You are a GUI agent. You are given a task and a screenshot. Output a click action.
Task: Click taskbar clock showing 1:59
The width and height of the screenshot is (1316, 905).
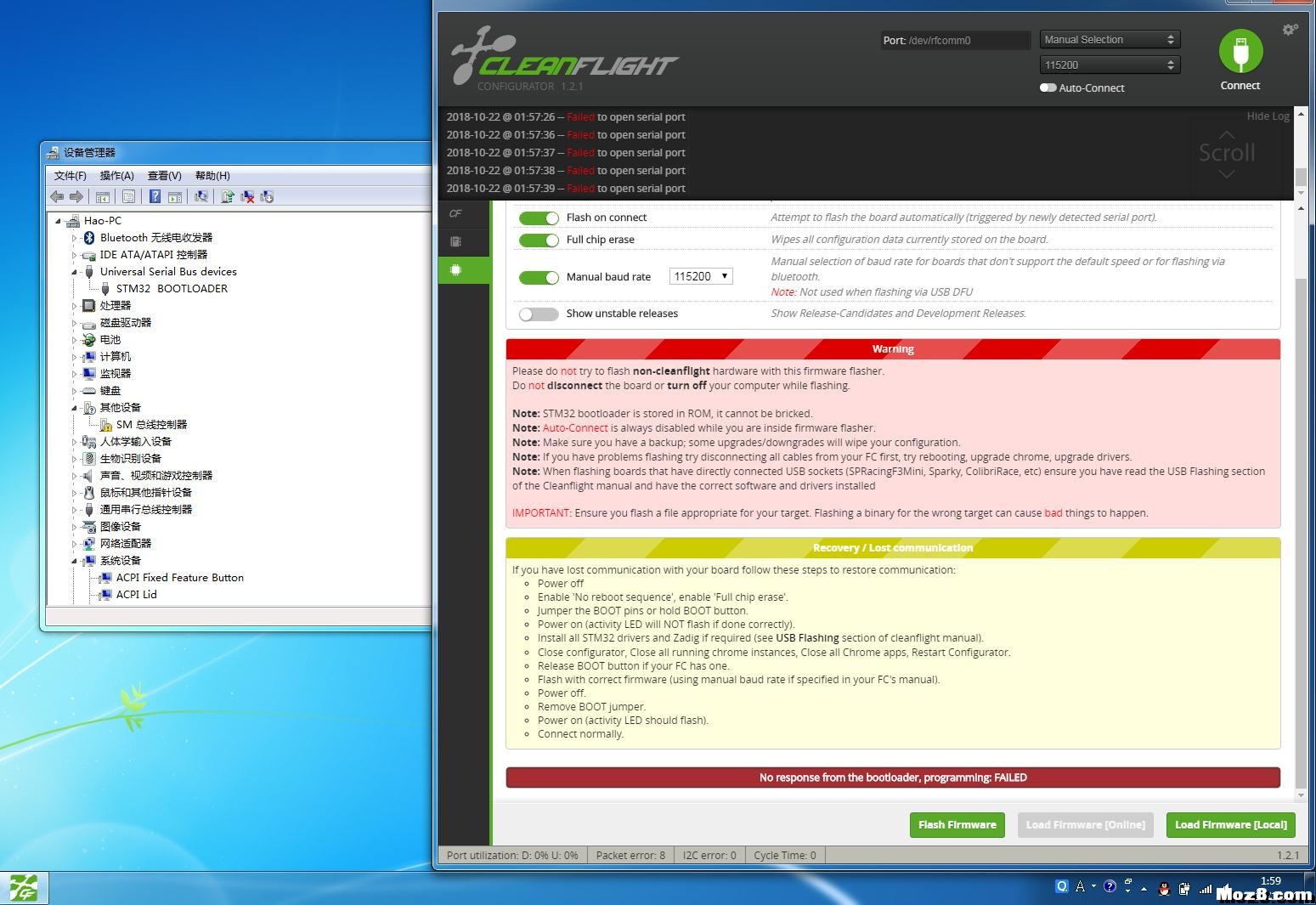(1271, 881)
